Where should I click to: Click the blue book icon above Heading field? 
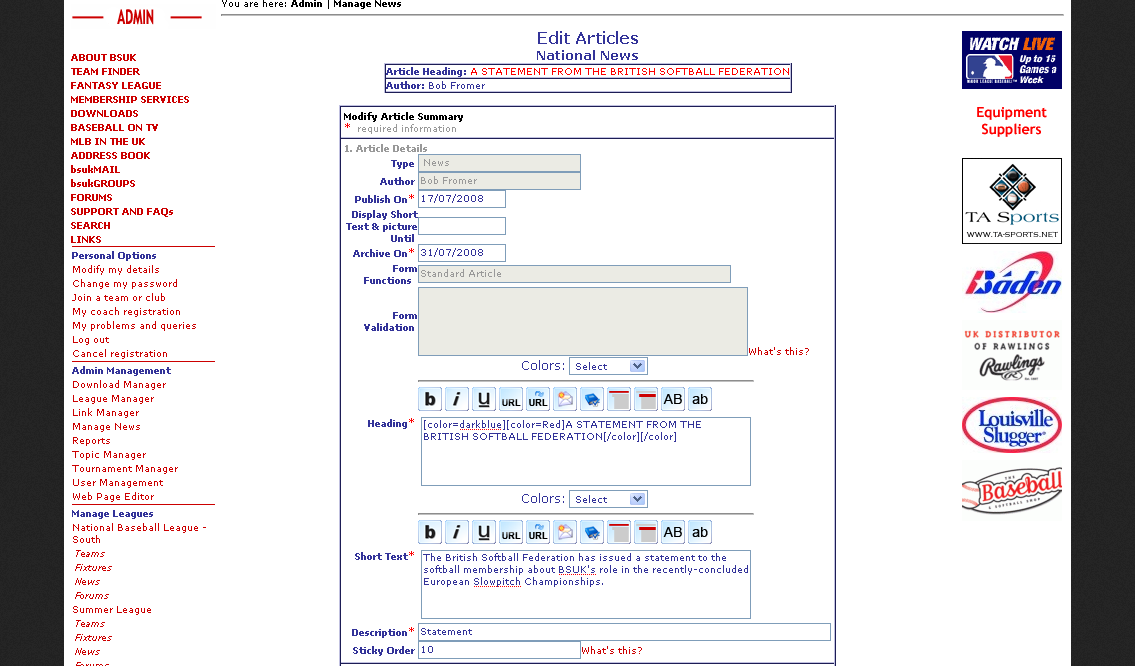tap(592, 399)
